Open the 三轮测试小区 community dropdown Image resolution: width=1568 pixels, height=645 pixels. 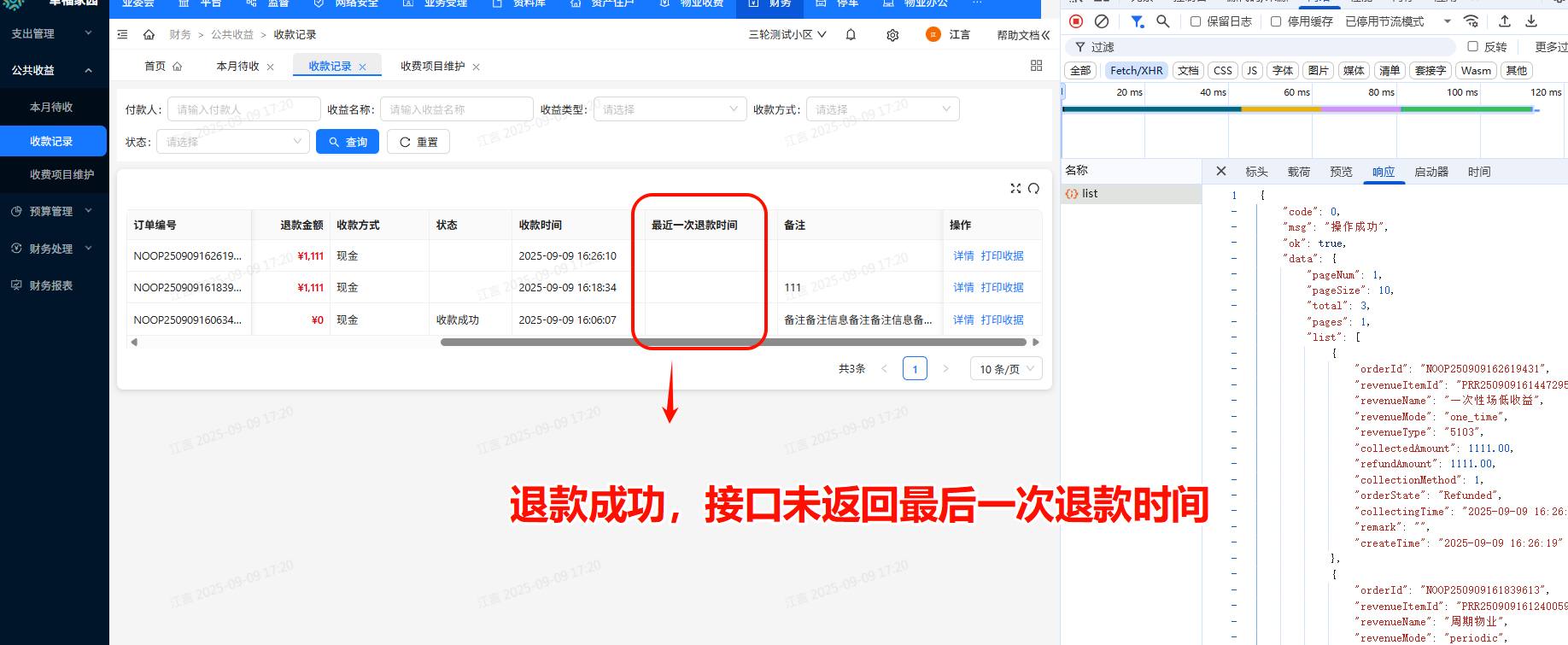click(787, 35)
